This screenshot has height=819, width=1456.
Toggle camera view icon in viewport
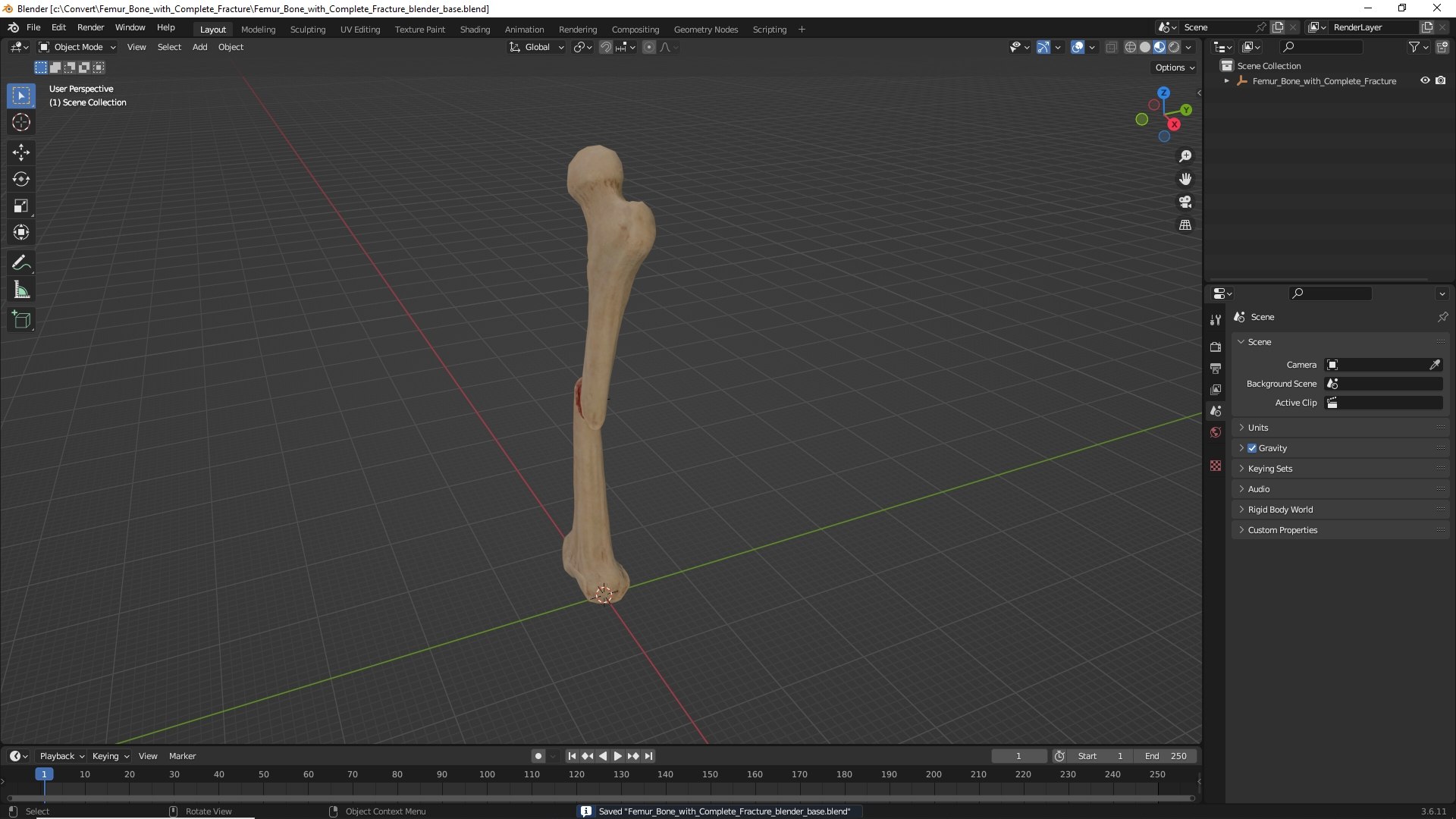[1185, 202]
